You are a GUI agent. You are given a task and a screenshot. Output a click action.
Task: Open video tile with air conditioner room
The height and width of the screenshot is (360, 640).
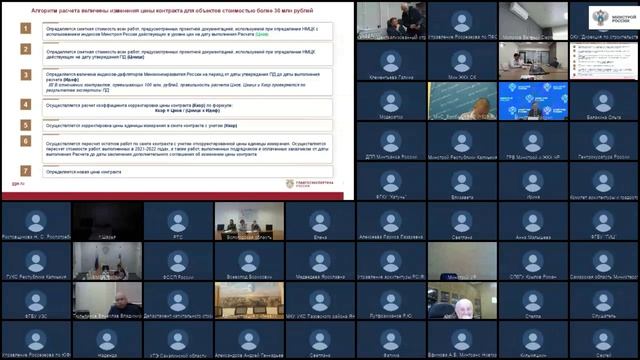tap(533, 21)
